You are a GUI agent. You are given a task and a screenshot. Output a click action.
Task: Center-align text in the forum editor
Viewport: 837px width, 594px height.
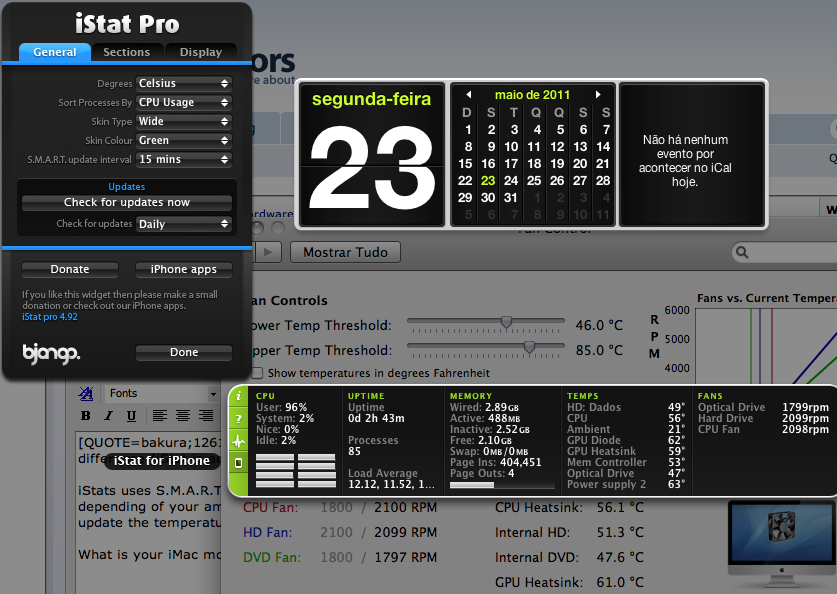point(183,416)
